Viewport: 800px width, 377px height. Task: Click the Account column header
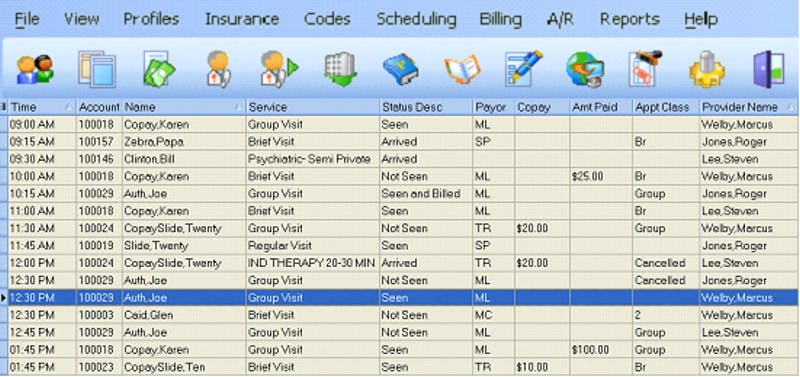point(99,107)
